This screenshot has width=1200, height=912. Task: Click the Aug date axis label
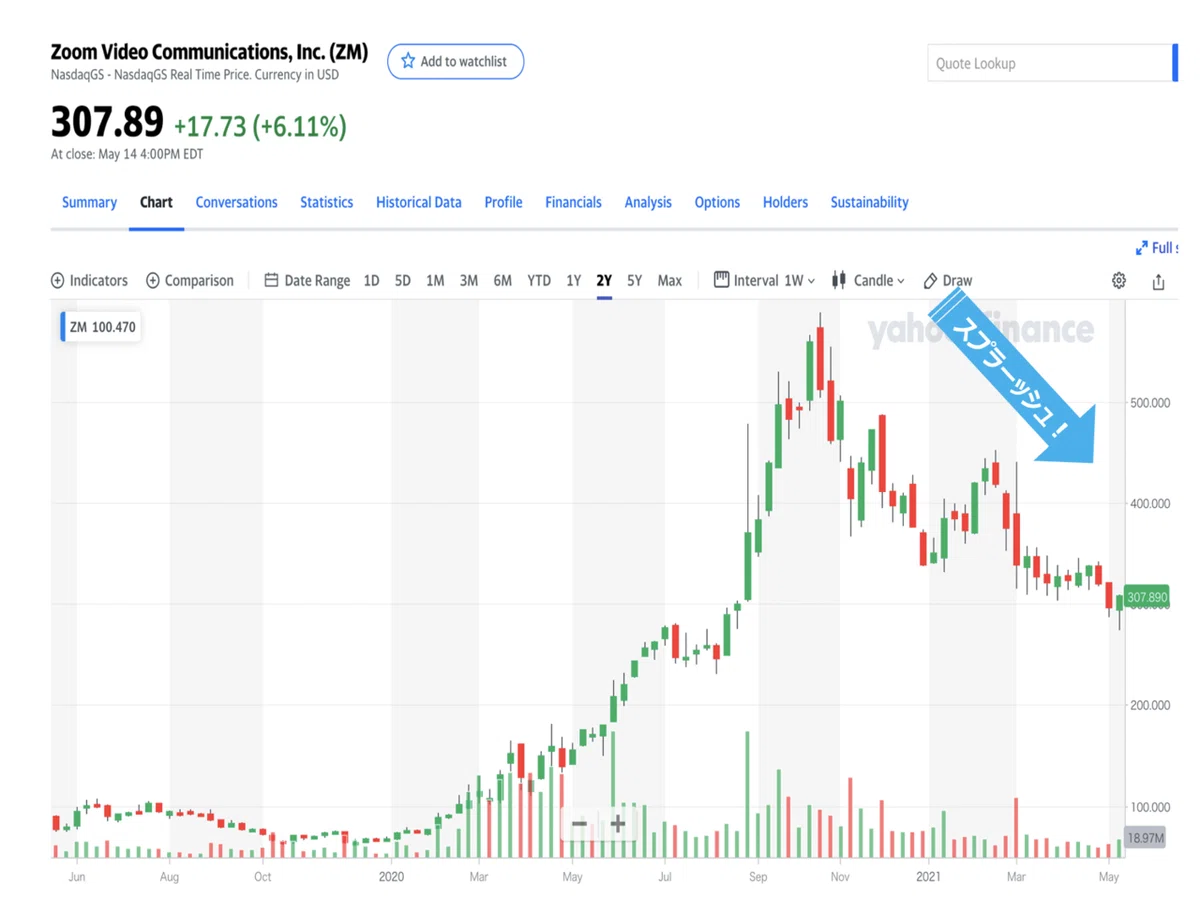click(169, 877)
